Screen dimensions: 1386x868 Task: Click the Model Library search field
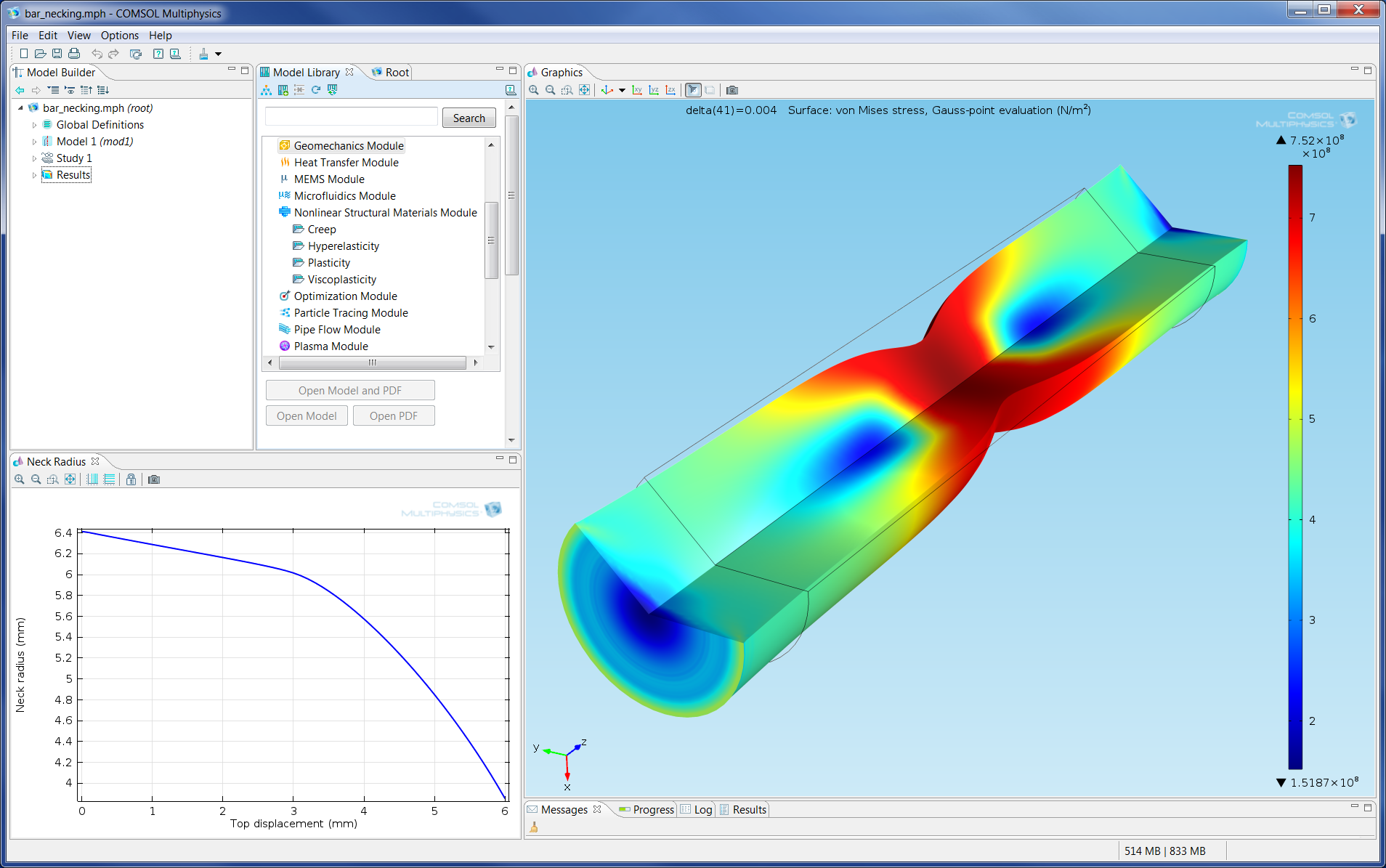tap(352, 117)
